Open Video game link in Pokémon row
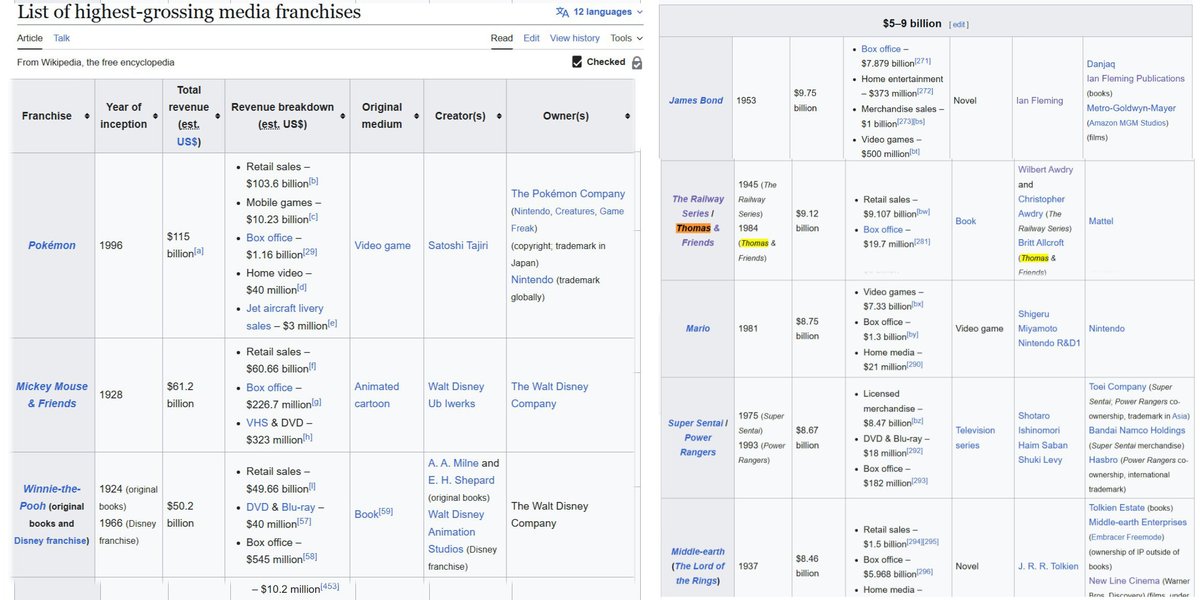This screenshot has height=600, width=1200. (382, 245)
